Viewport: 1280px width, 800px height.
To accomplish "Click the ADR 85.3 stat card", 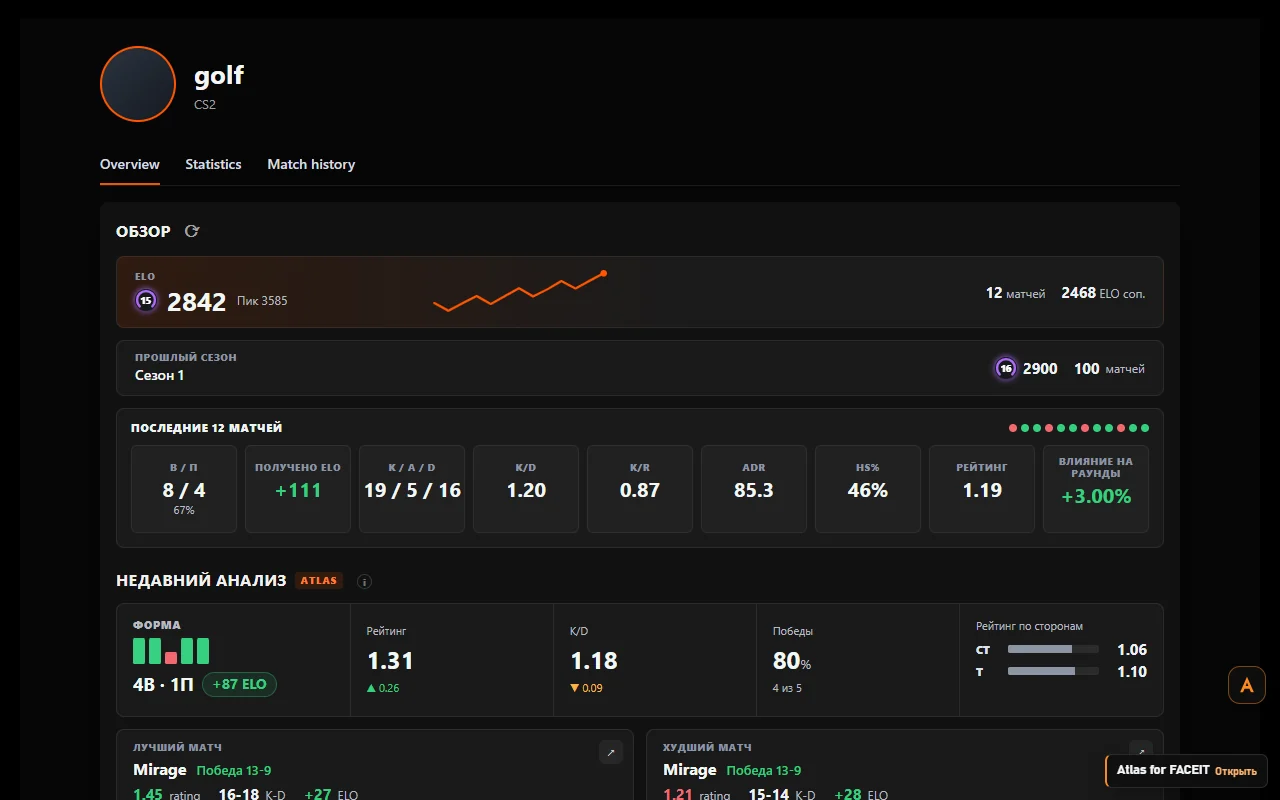I will 754,489.
